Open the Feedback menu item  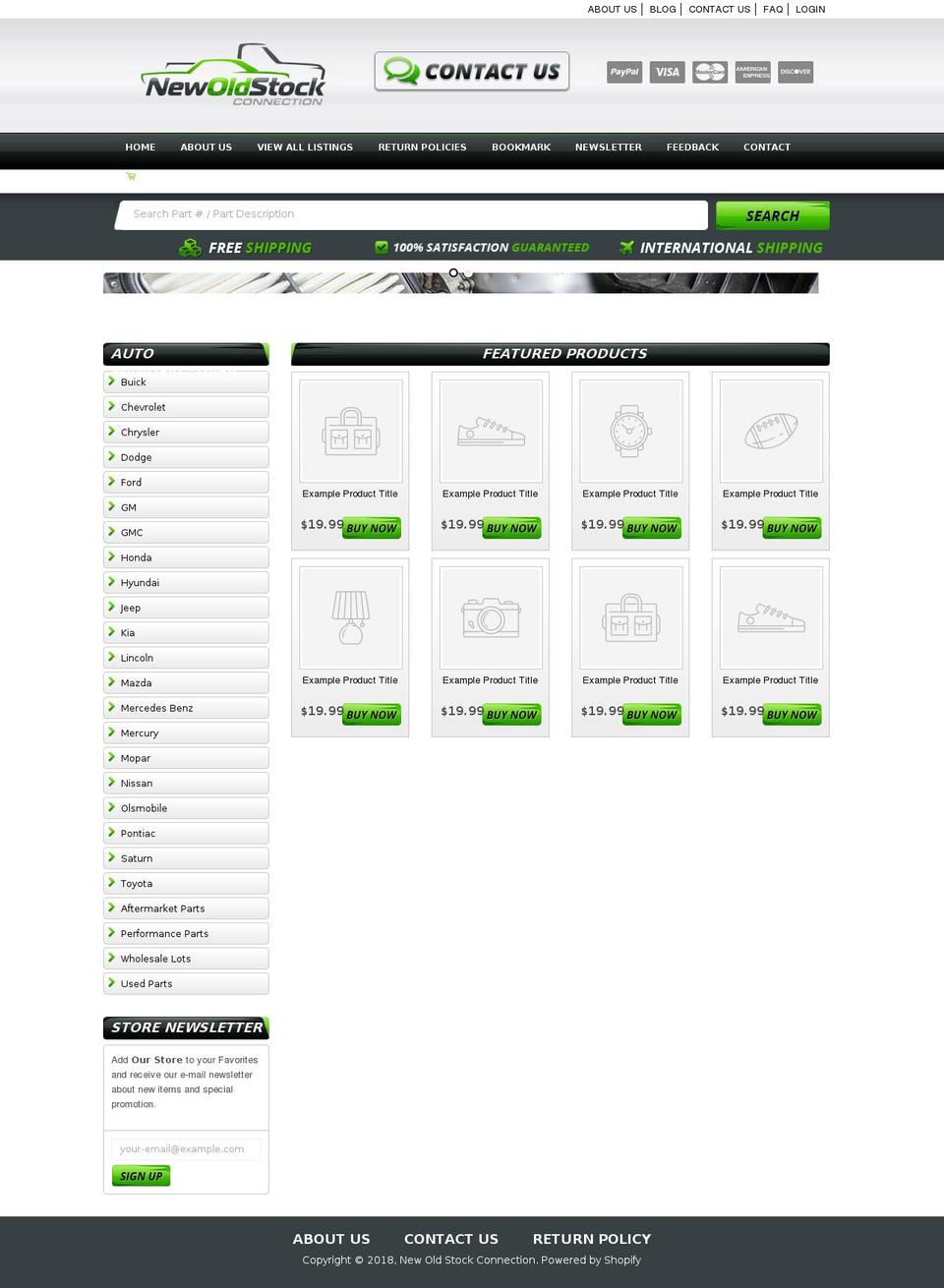click(x=693, y=147)
